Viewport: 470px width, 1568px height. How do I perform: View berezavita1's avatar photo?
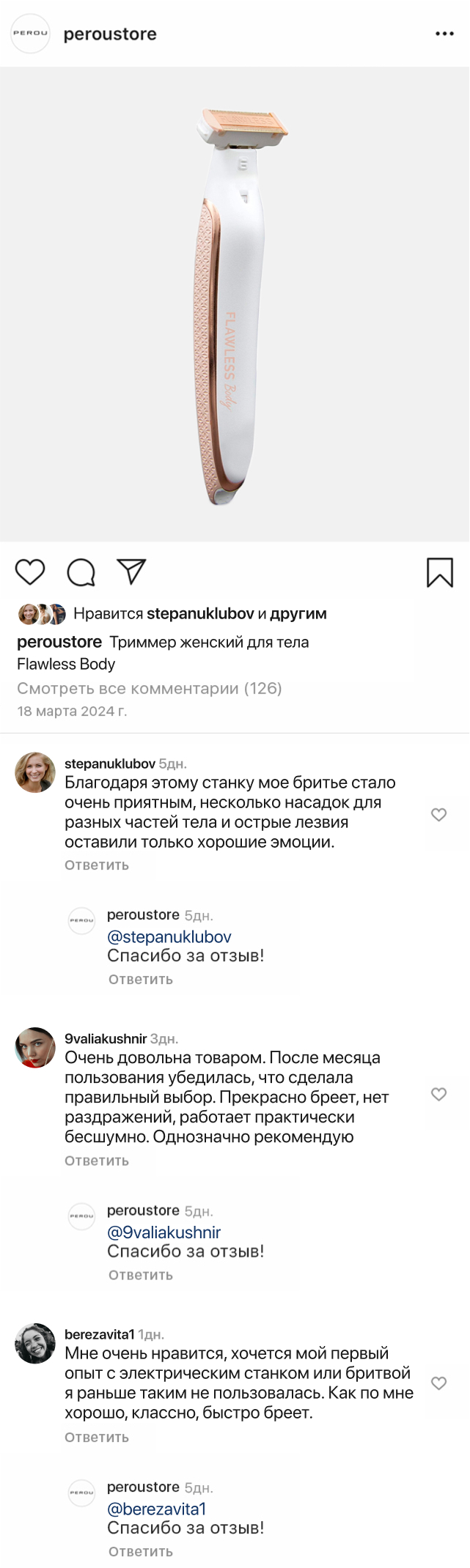pos(35,1343)
